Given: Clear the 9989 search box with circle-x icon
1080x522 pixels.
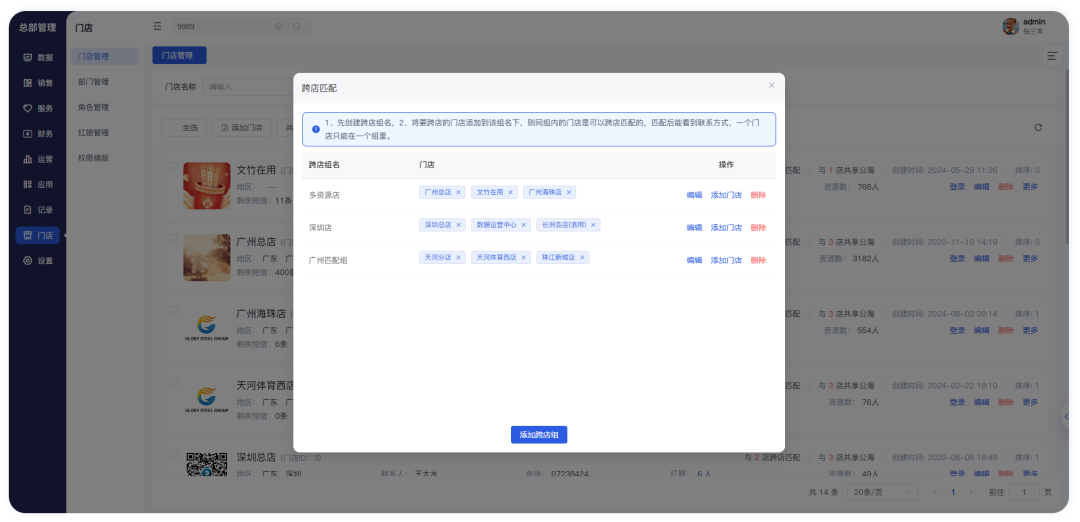Looking at the screenshot, I should 278,26.
